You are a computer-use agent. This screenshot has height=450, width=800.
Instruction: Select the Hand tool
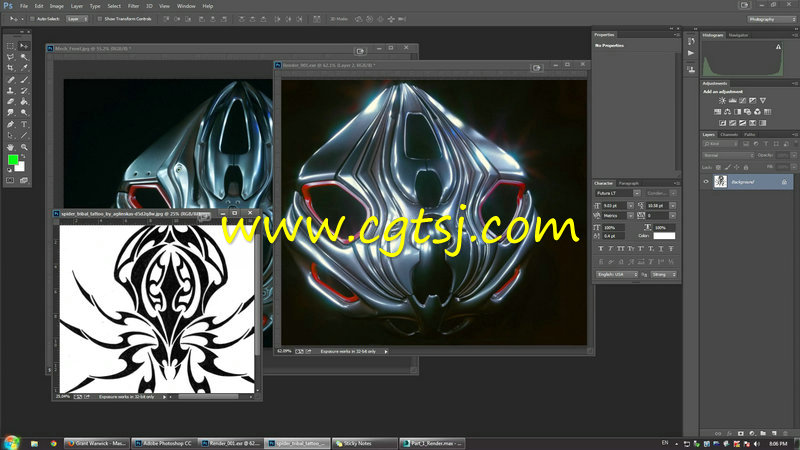coord(11,147)
